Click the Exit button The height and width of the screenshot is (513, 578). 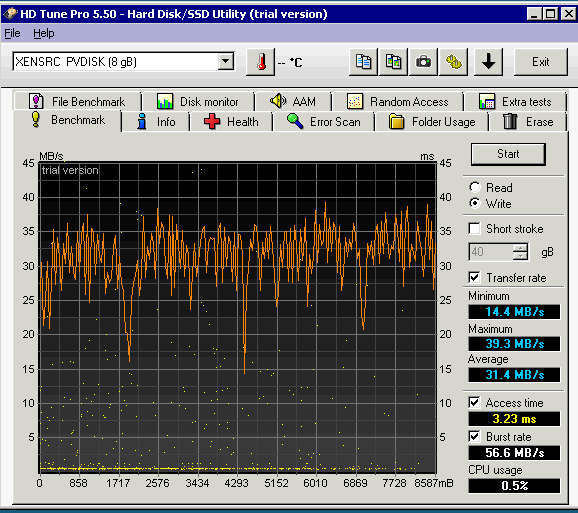540,62
